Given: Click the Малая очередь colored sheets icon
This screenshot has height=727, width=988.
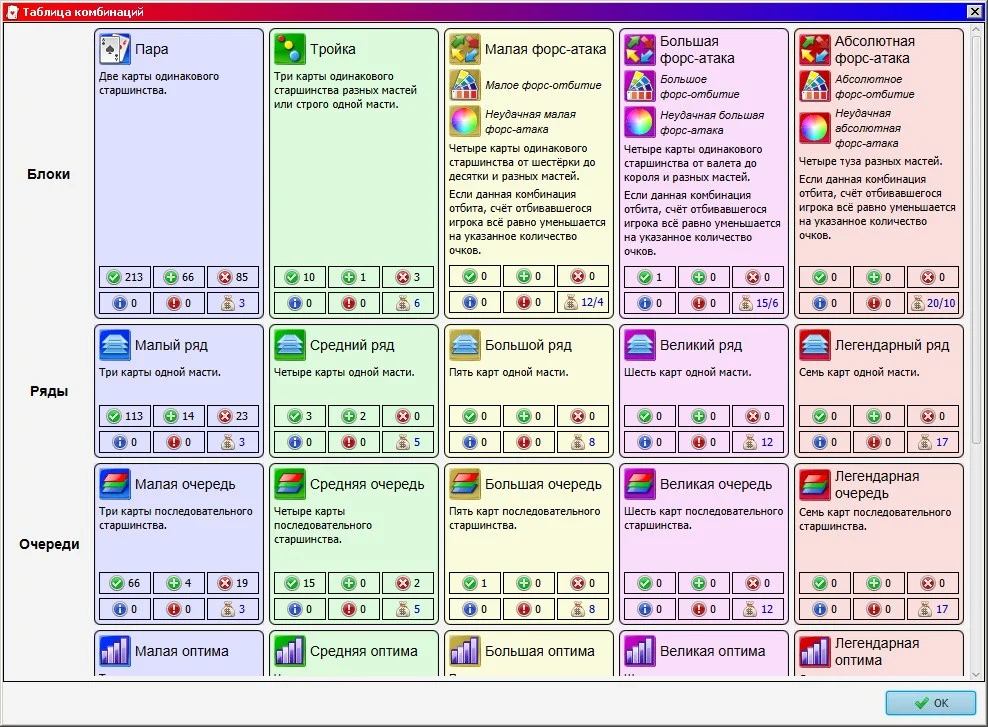Looking at the screenshot, I should coord(115,484).
